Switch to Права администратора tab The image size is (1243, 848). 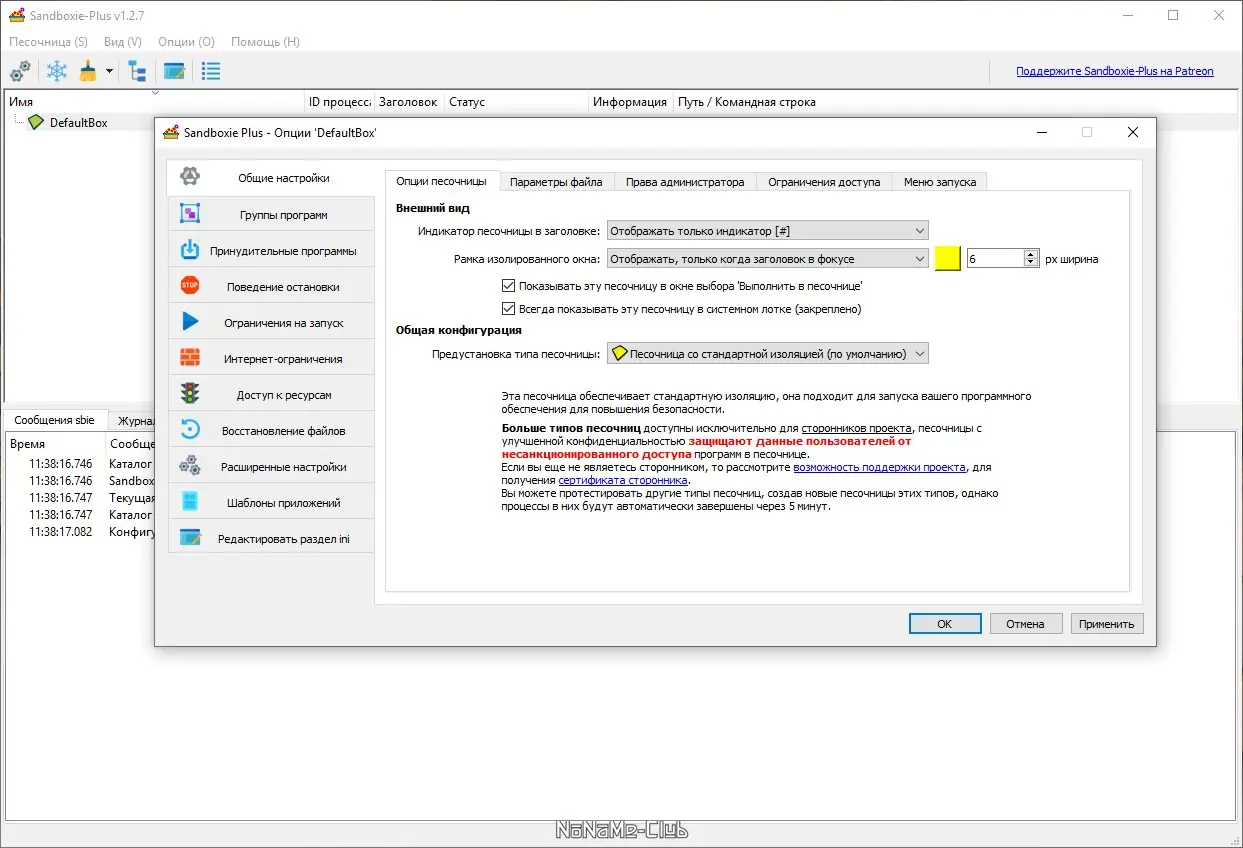pos(685,182)
